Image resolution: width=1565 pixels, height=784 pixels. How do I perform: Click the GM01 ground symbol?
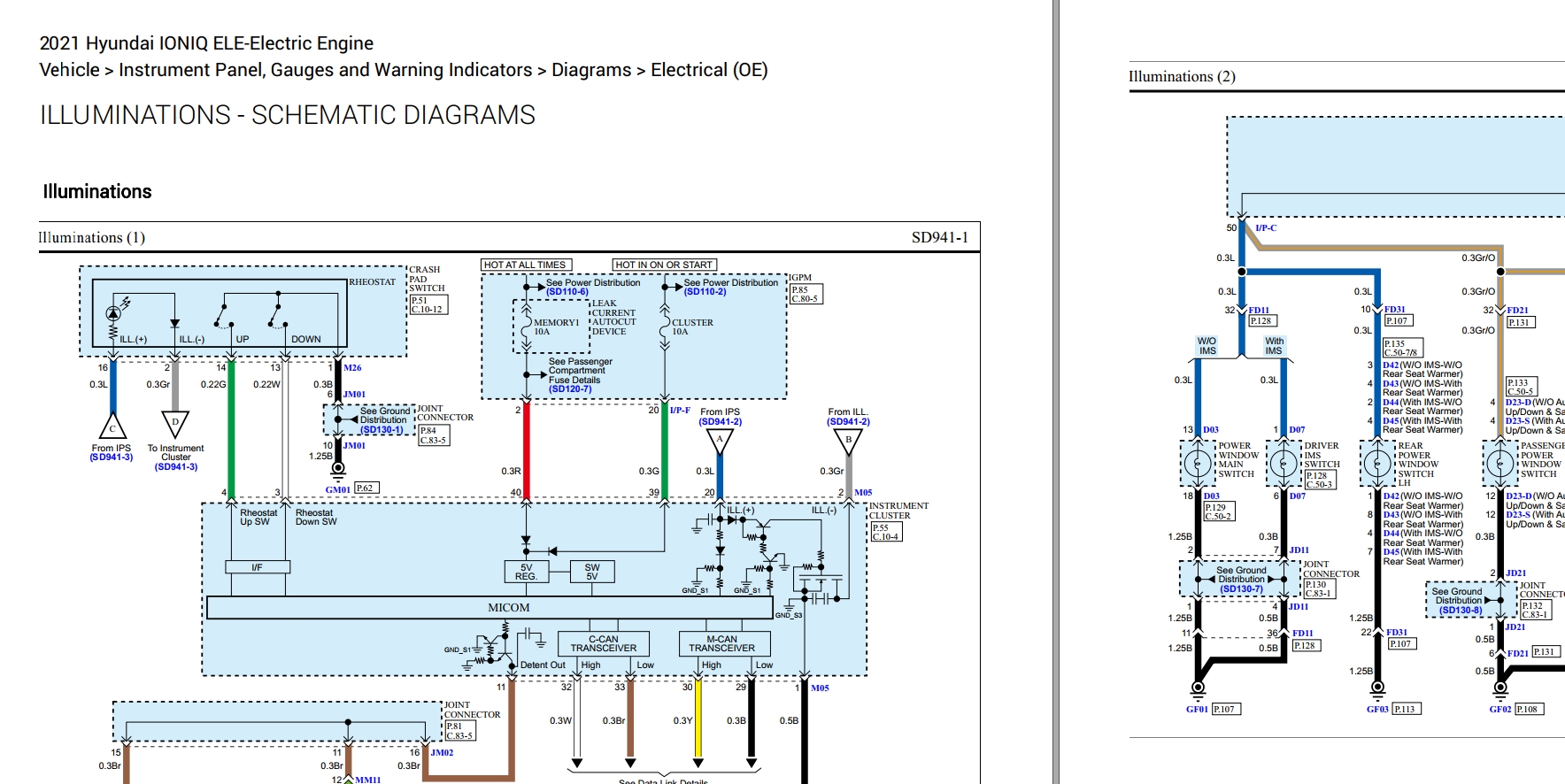tap(337, 469)
